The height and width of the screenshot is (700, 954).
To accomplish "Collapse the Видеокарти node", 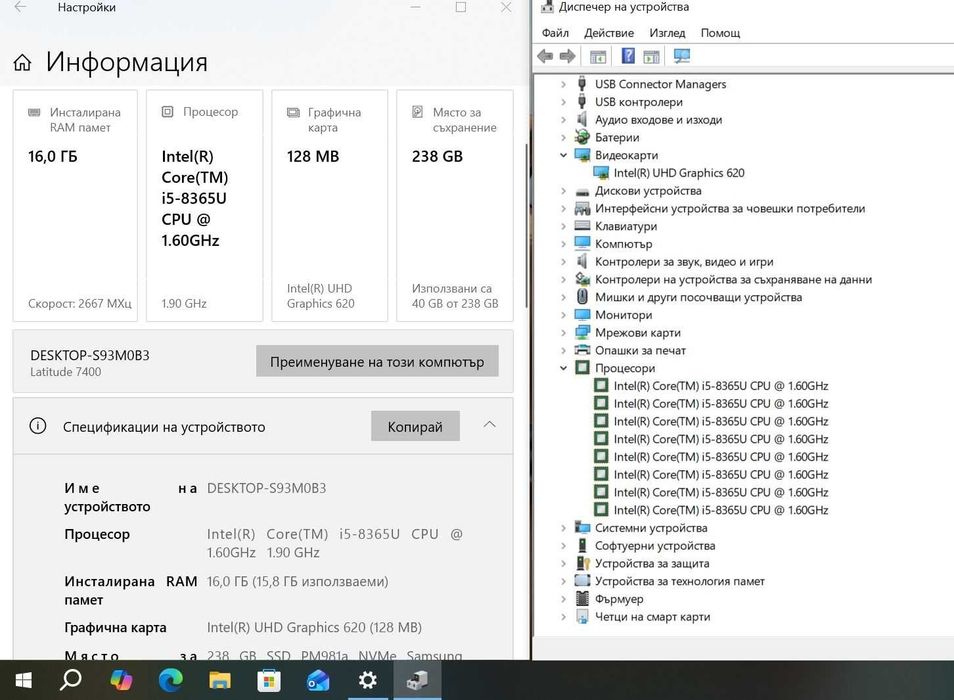I will click(563, 155).
